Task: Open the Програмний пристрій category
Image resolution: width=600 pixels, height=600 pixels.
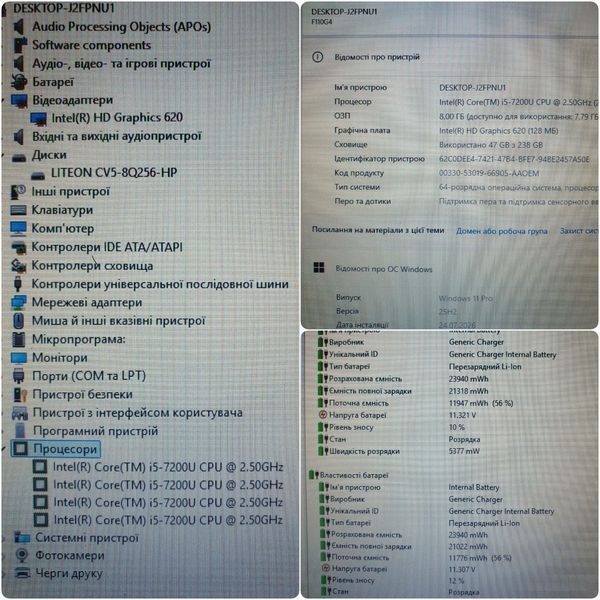Action: pyautogui.click(x=95, y=431)
